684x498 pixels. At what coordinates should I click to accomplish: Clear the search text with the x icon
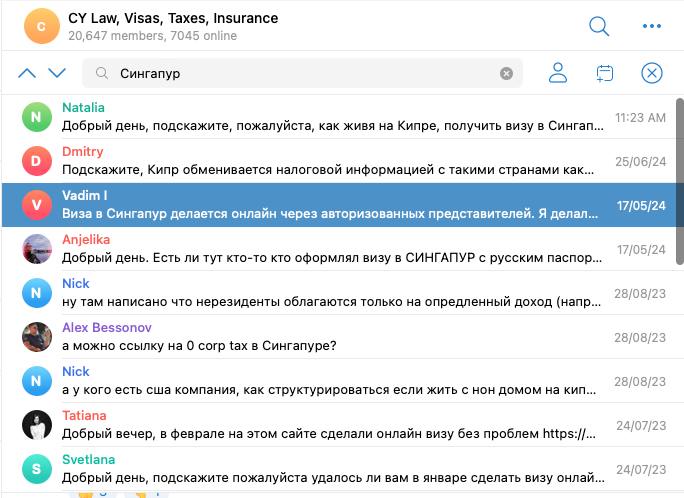click(x=506, y=73)
